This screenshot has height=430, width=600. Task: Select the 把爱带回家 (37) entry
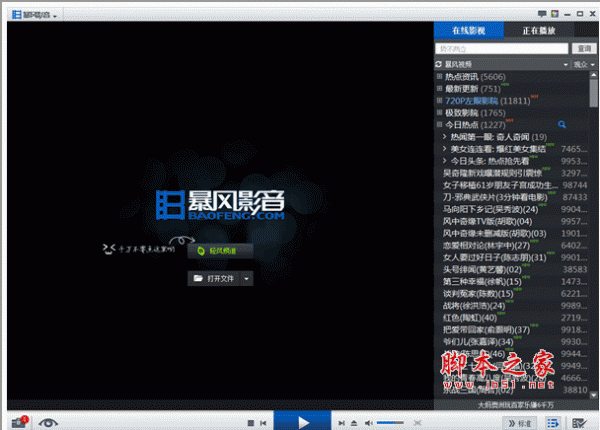click(x=515, y=329)
